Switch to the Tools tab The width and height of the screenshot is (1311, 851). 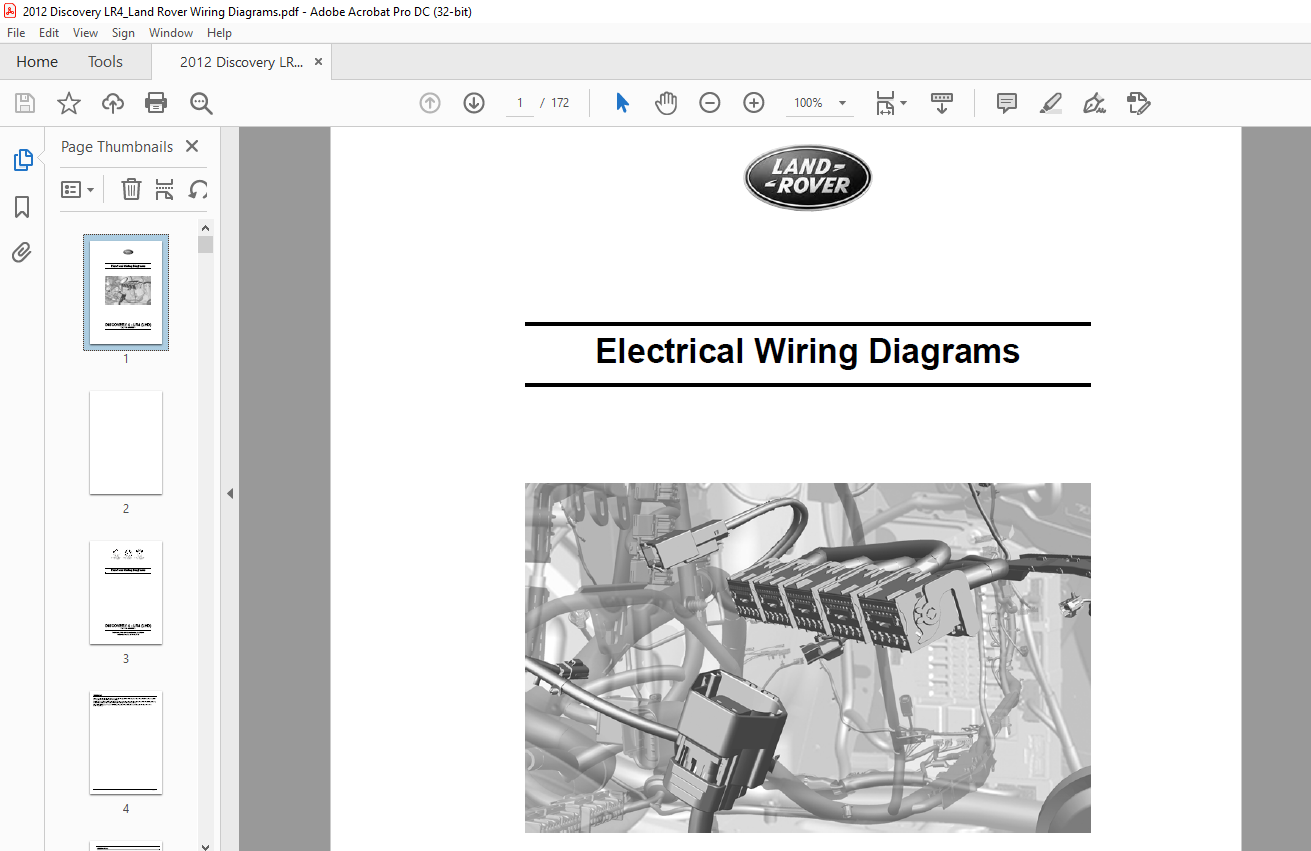105,62
